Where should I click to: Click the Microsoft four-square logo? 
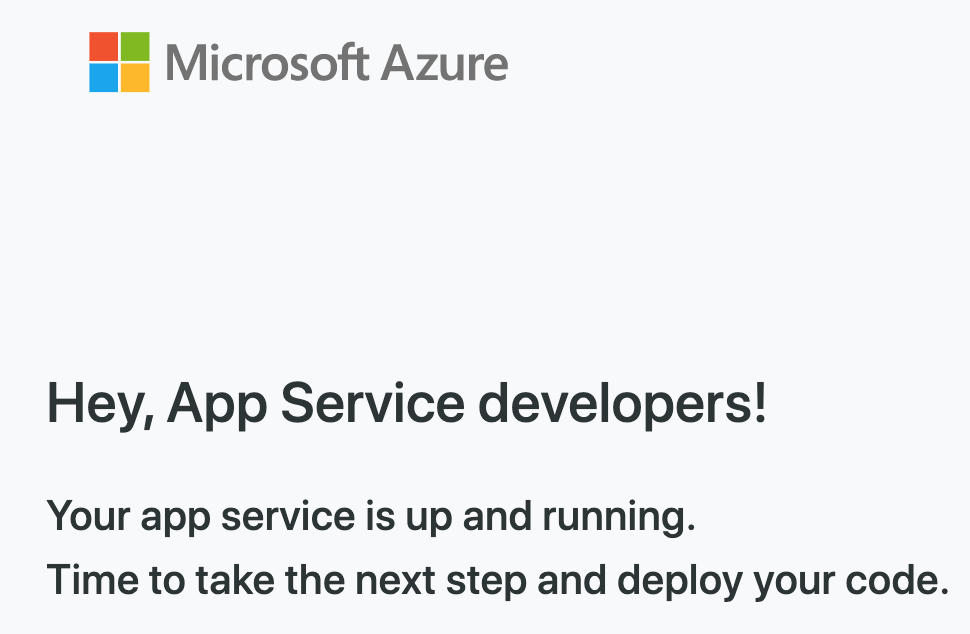tap(119, 62)
